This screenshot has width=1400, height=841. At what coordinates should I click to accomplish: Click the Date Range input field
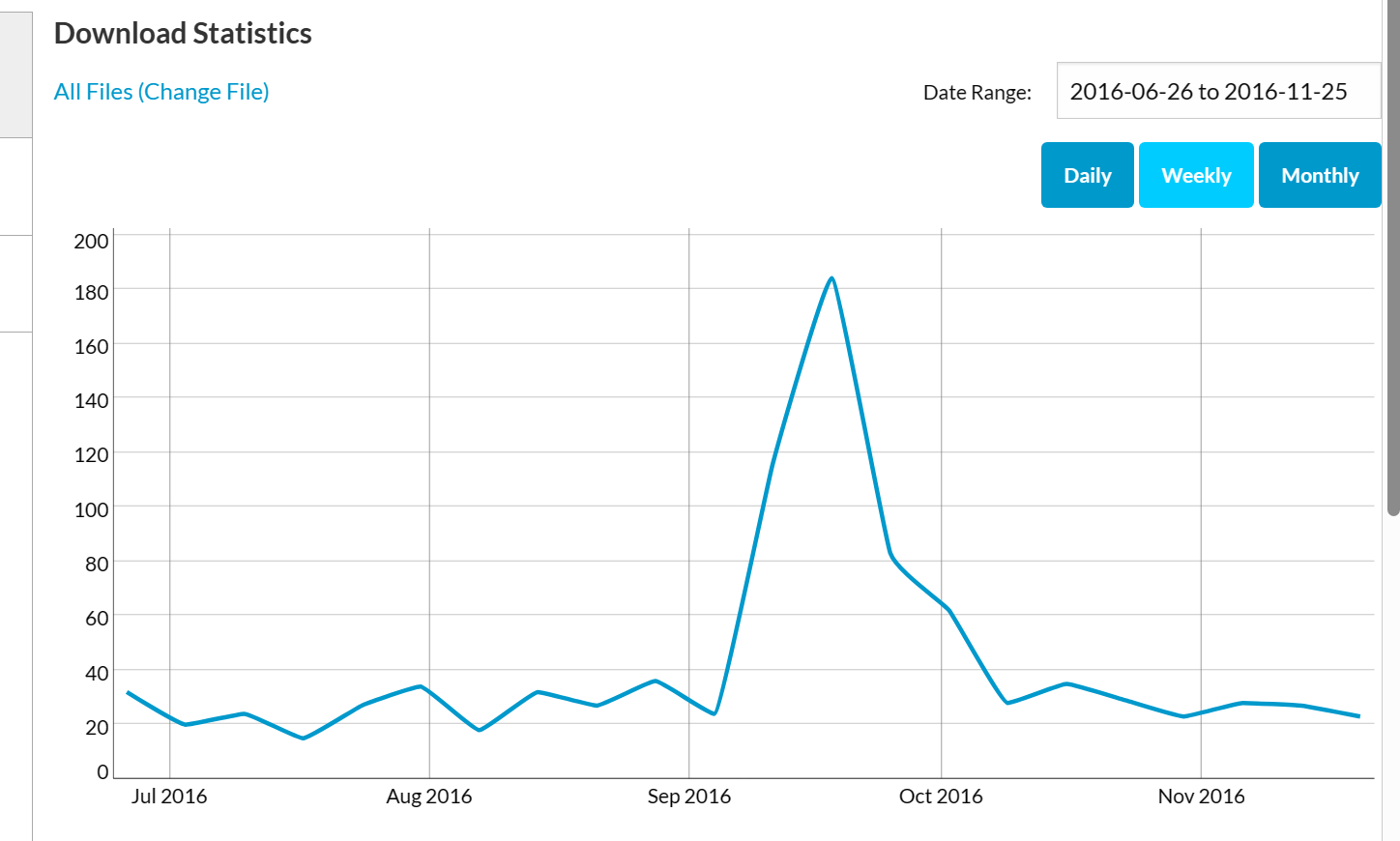click(x=1217, y=91)
